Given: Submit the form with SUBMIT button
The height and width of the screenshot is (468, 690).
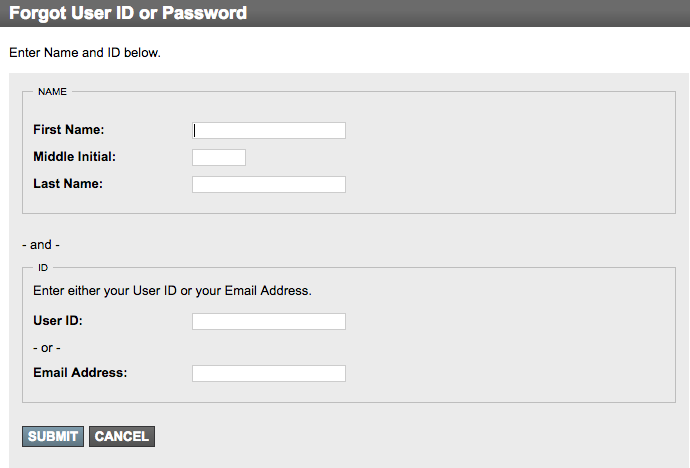Looking at the screenshot, I should (x=53, y=436).
